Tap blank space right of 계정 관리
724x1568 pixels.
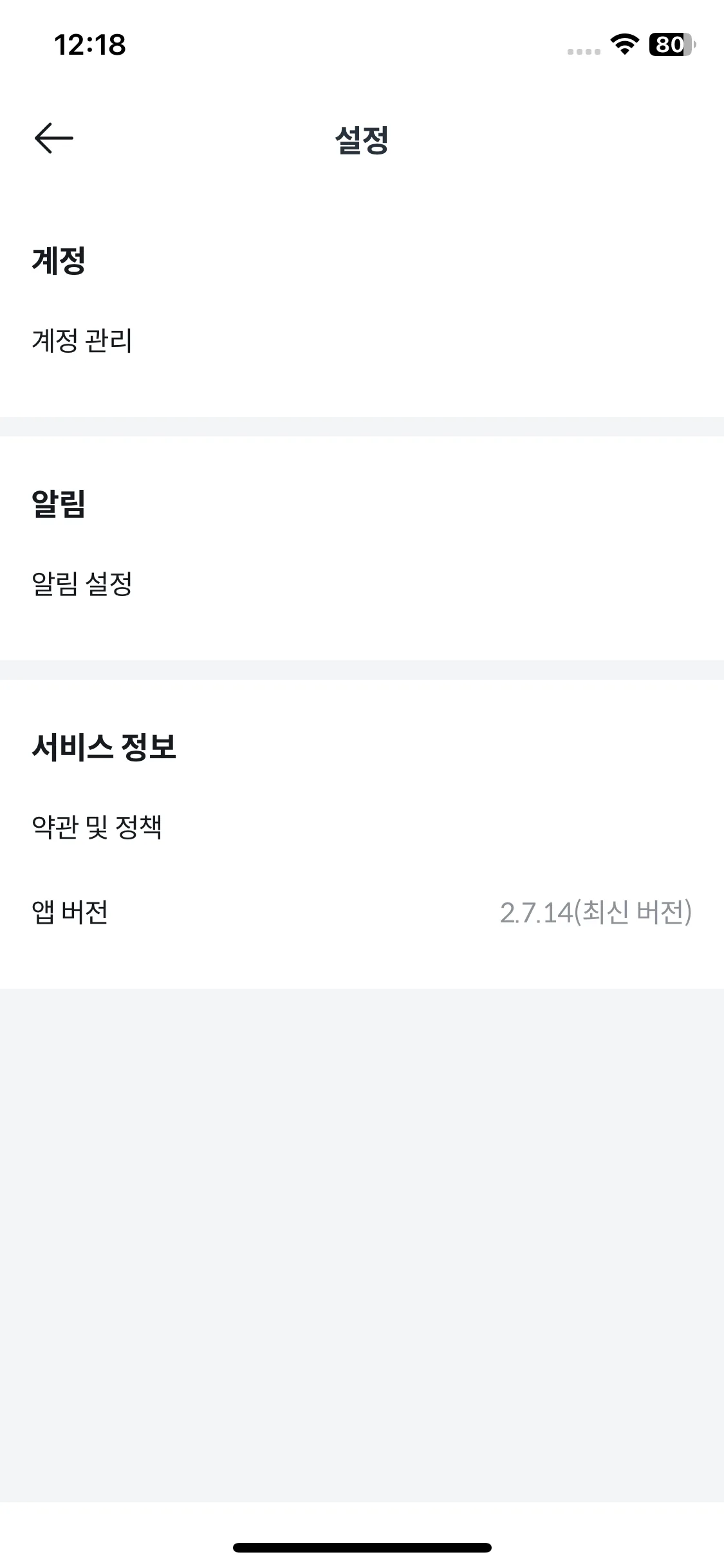click(425, 341)
